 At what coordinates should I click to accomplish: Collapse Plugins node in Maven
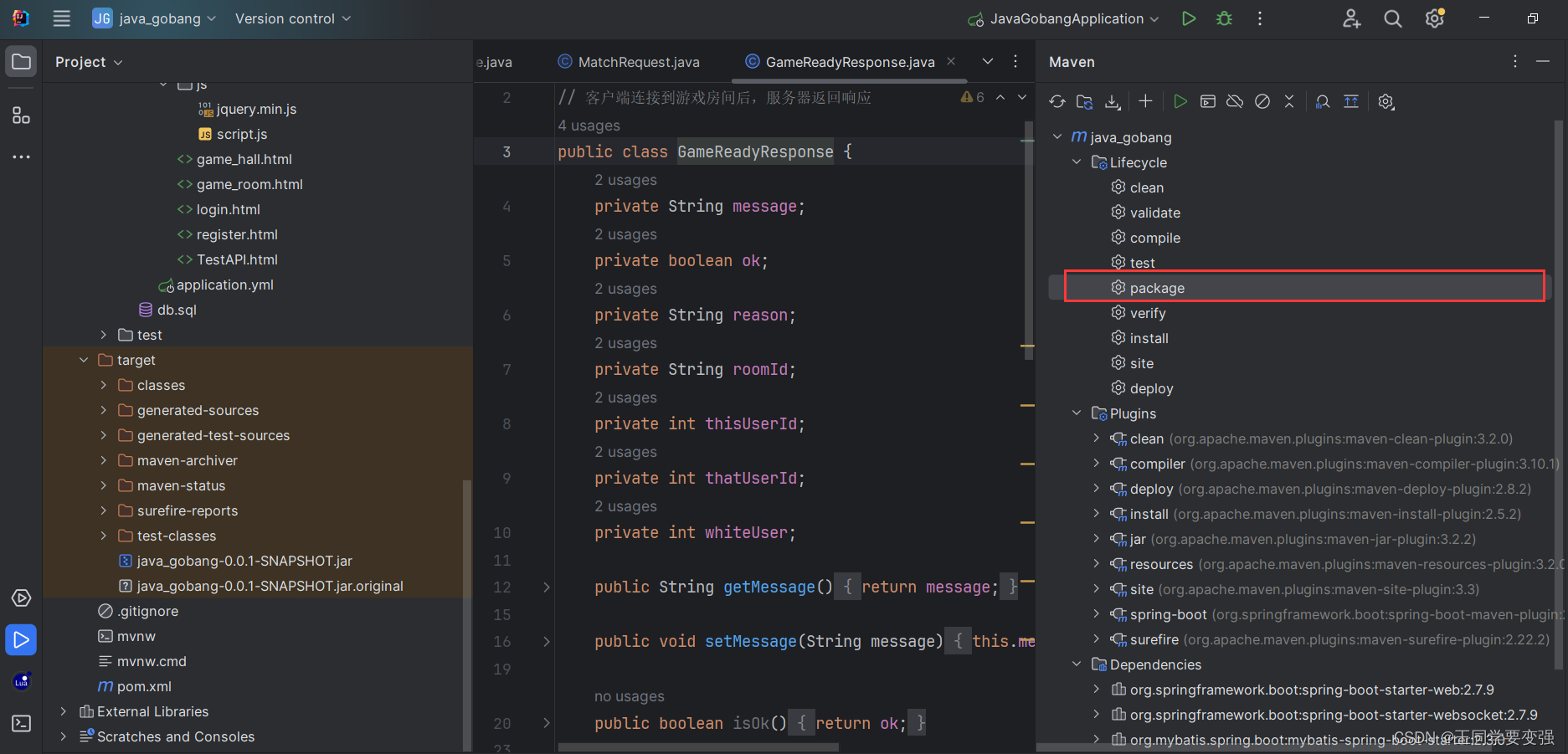[x=1077, y=413]
